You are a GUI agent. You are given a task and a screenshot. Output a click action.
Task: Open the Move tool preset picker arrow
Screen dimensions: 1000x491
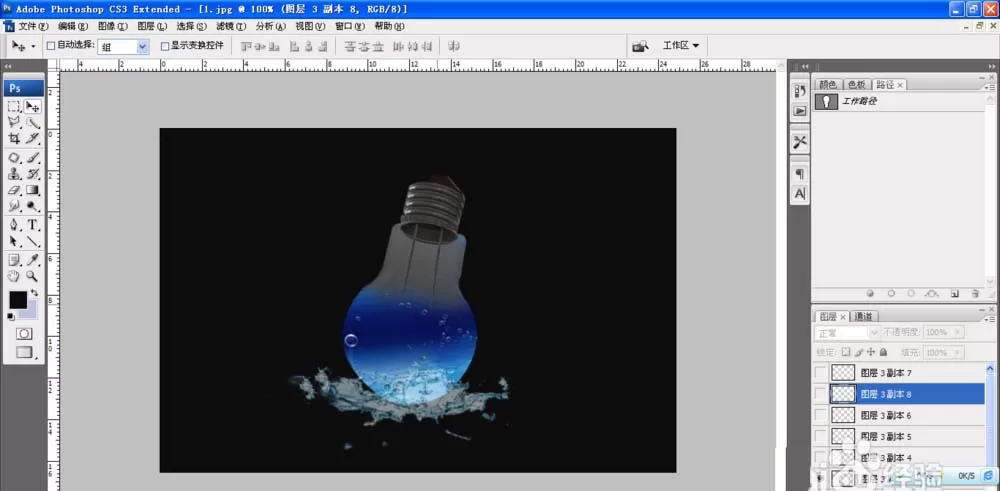point(33,47)
